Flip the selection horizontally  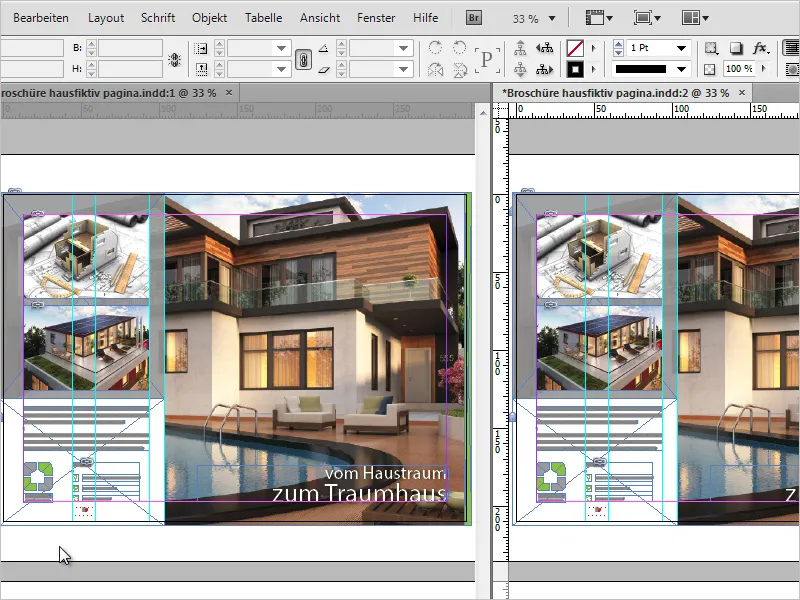435,69
